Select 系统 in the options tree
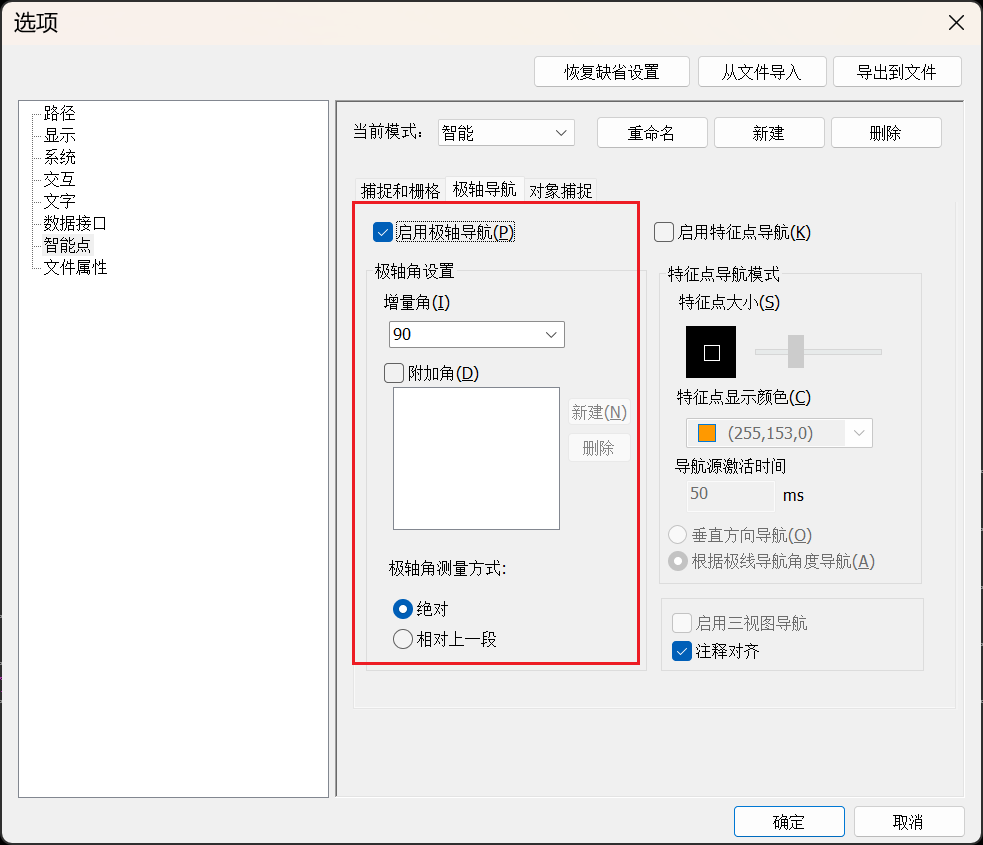Screen dimensions: 983x845 60,157
